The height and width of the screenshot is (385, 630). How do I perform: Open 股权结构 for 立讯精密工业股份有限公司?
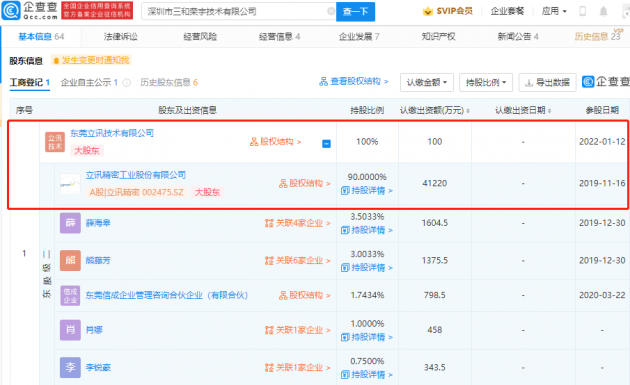(x=305, y=183)
